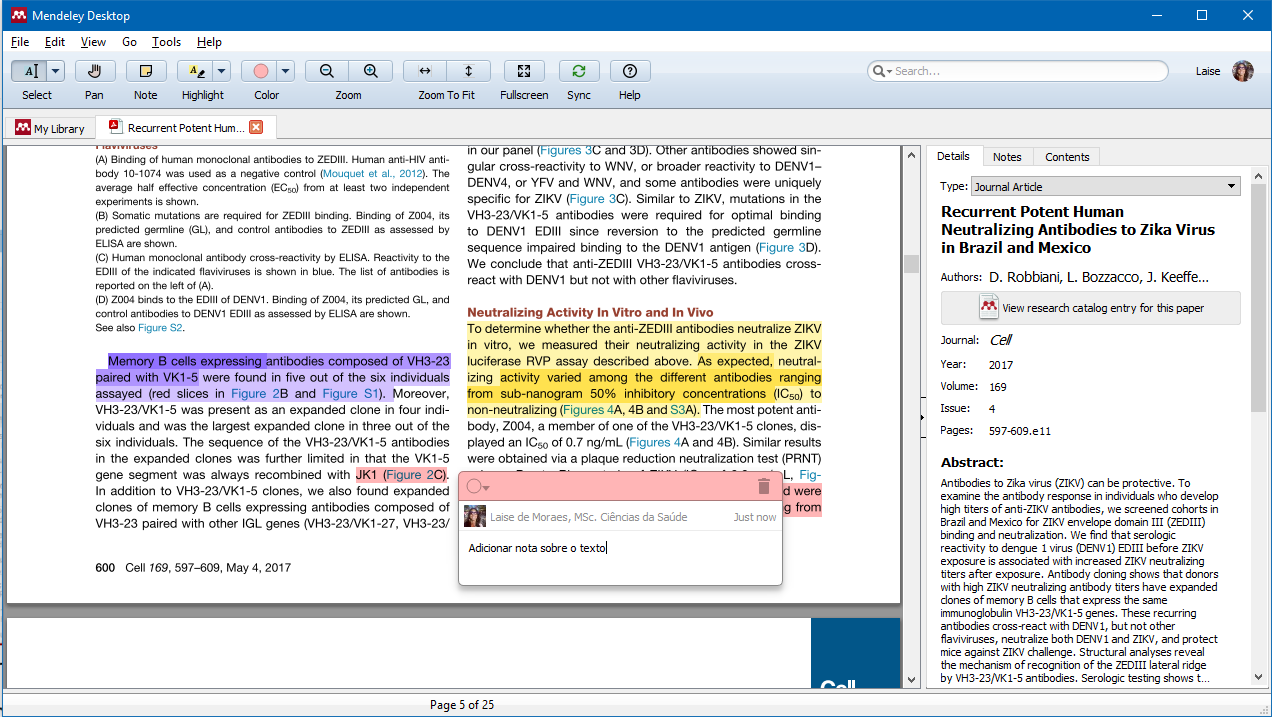Open the Color dropdown arrow
The width and height of the screenshot is (1272, 717).
tap(286, 71)
